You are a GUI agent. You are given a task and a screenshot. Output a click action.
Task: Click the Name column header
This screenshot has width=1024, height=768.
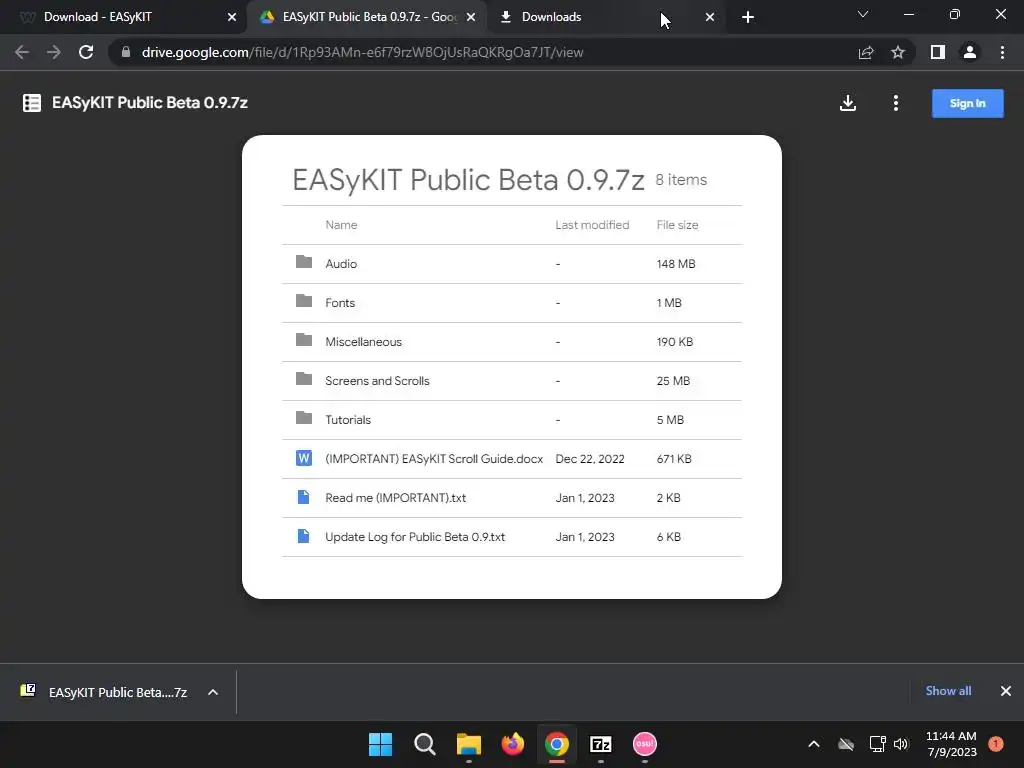[x=341, y=225]
